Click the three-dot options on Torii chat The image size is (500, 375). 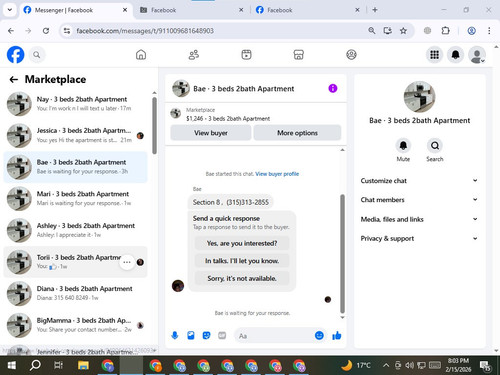(x=127, y=262)
